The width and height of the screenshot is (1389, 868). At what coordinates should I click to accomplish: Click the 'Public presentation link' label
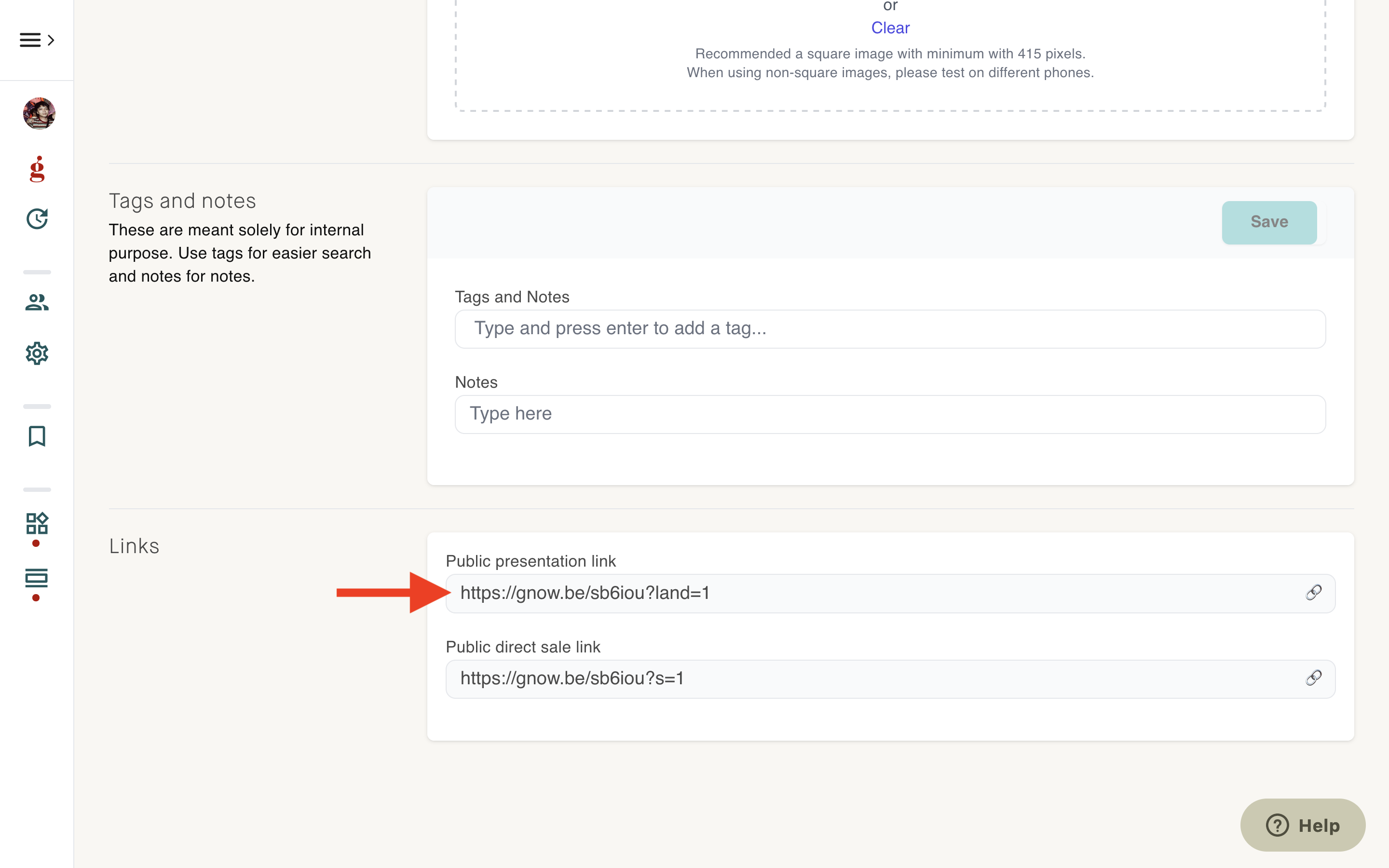pyautogui.click(x=531, y=561)
